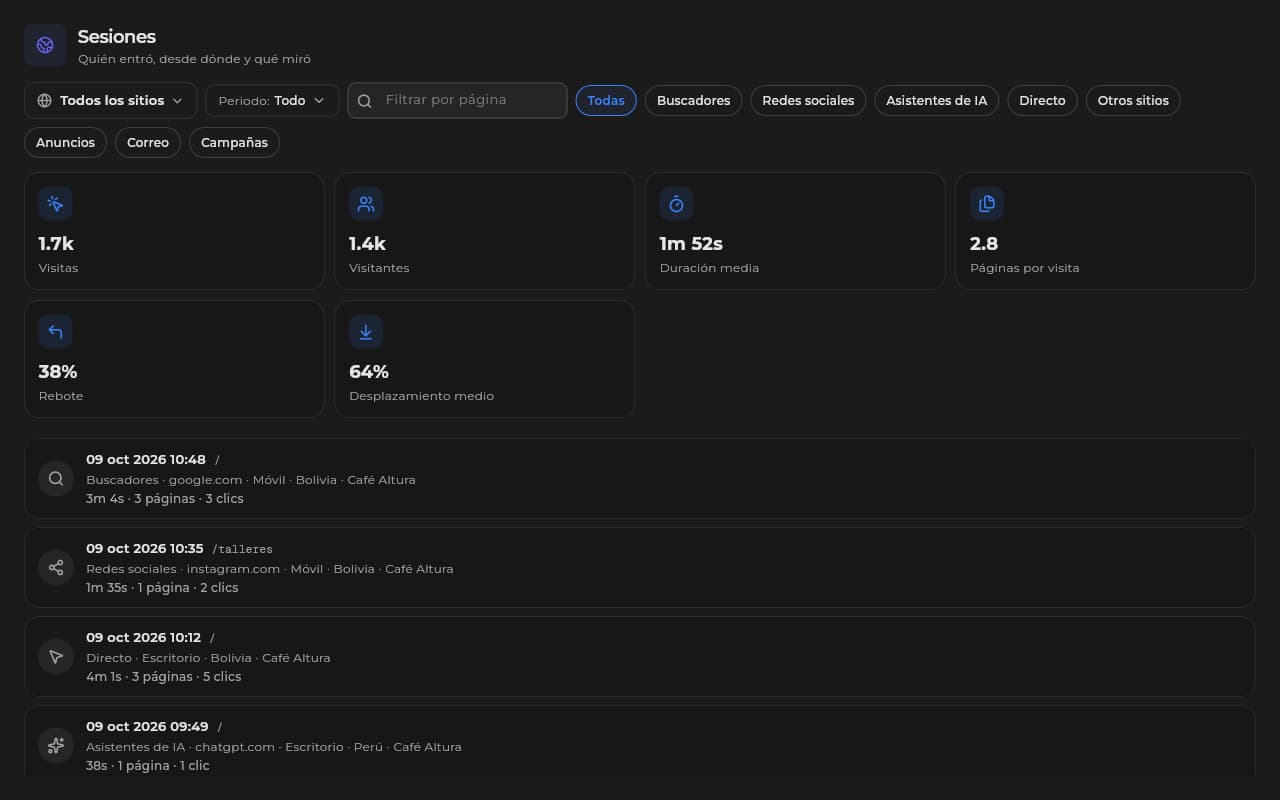Click the Rebote return-arrow icon
The image size is (1280, 800).
coord(55,332)
